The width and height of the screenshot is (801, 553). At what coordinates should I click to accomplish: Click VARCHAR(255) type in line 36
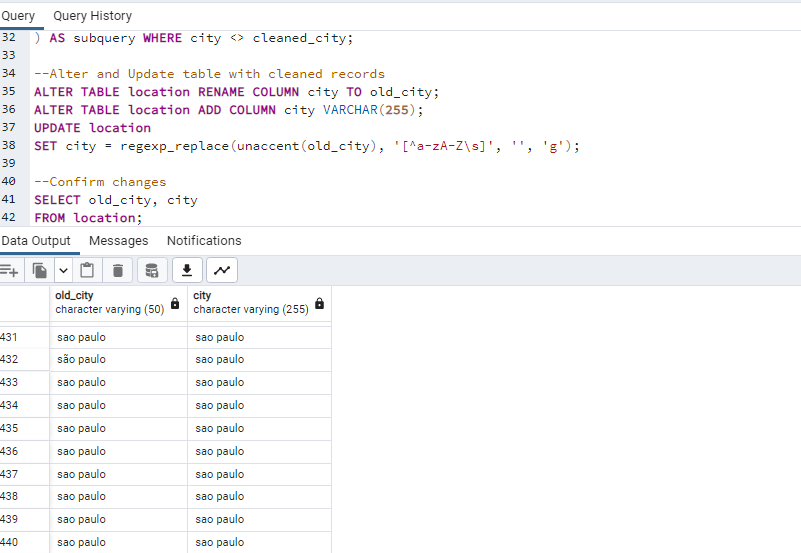(x=369, y=110)
